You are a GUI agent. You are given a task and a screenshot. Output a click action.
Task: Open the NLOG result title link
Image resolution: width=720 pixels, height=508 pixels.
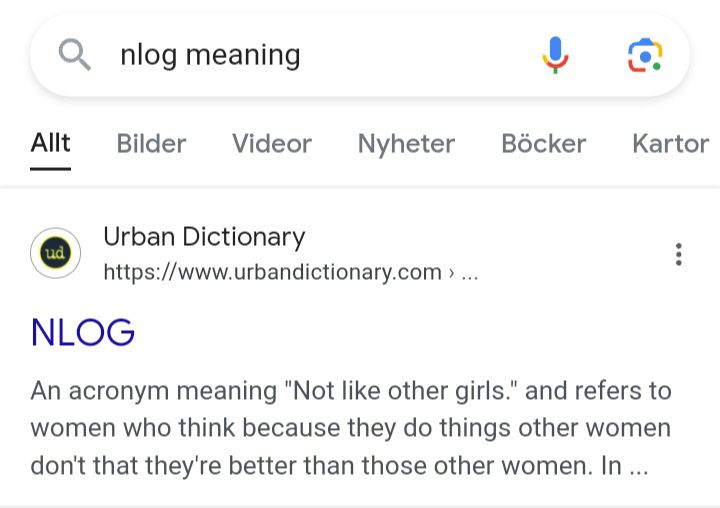click(x=83, y=332)
